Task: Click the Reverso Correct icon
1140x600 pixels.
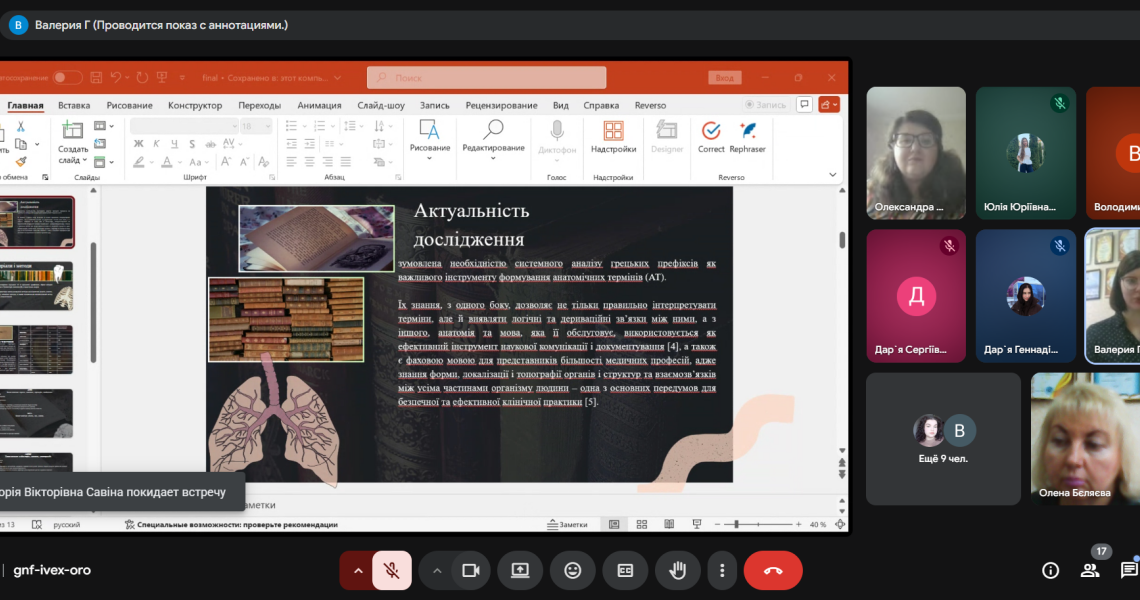Action: [711, 137]
